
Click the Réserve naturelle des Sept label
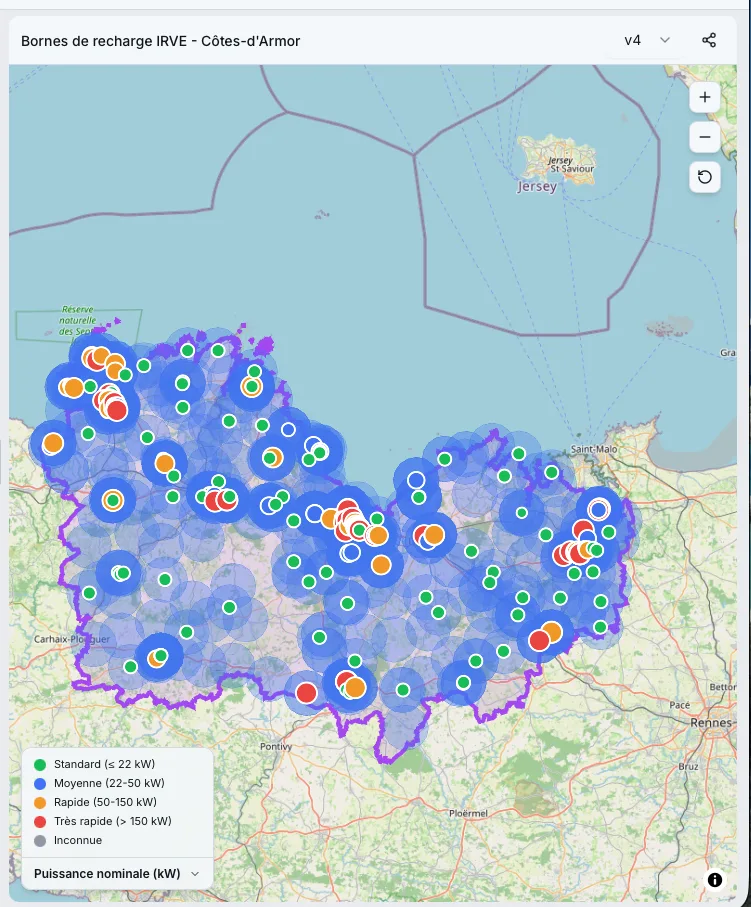[x=78, y=320]
